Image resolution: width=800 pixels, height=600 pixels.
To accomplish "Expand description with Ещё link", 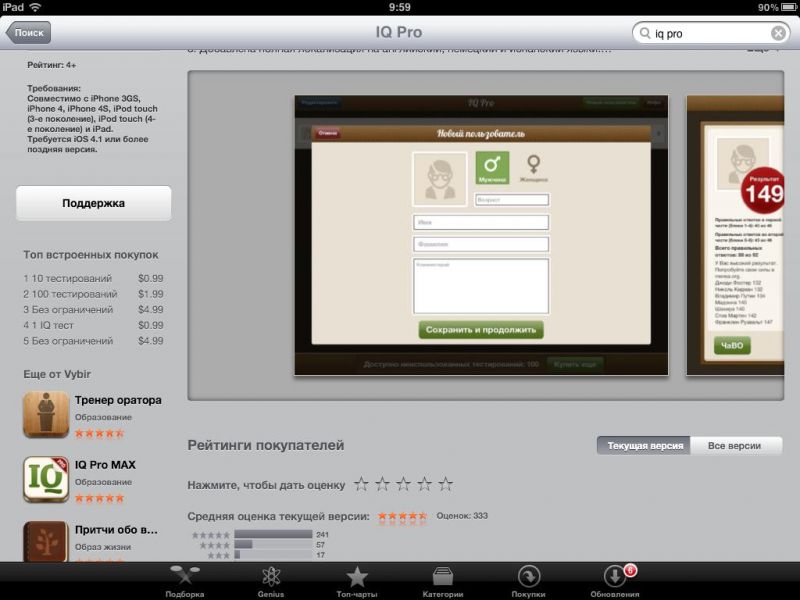I will coord(760,48).
